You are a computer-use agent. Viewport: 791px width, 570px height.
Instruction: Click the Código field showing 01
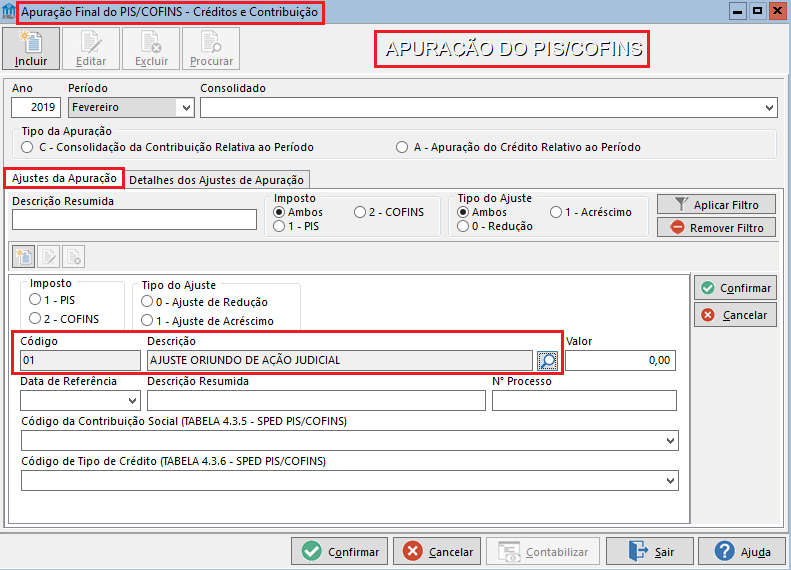(80, 361)
